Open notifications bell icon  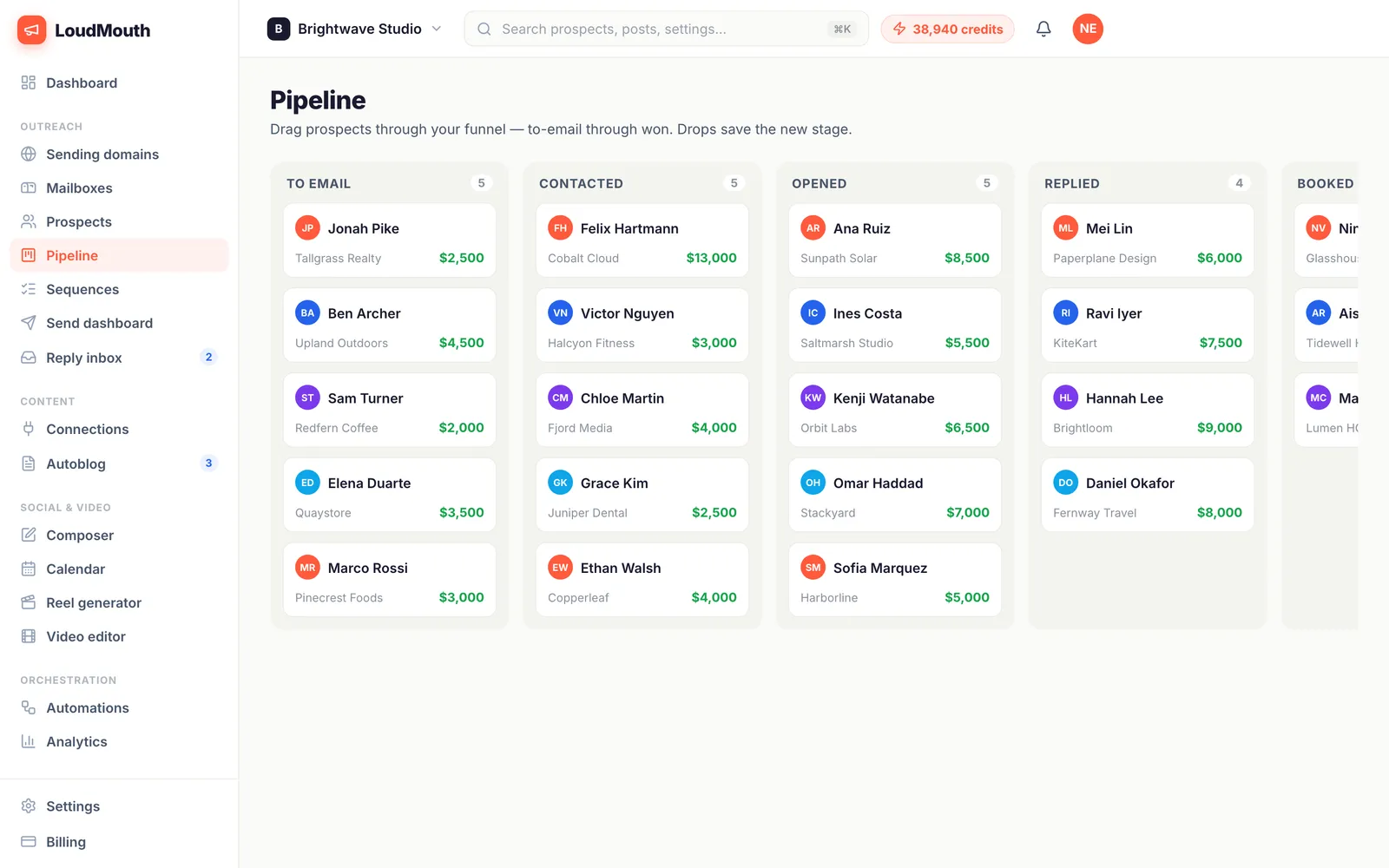click(x=1043, y=29)
